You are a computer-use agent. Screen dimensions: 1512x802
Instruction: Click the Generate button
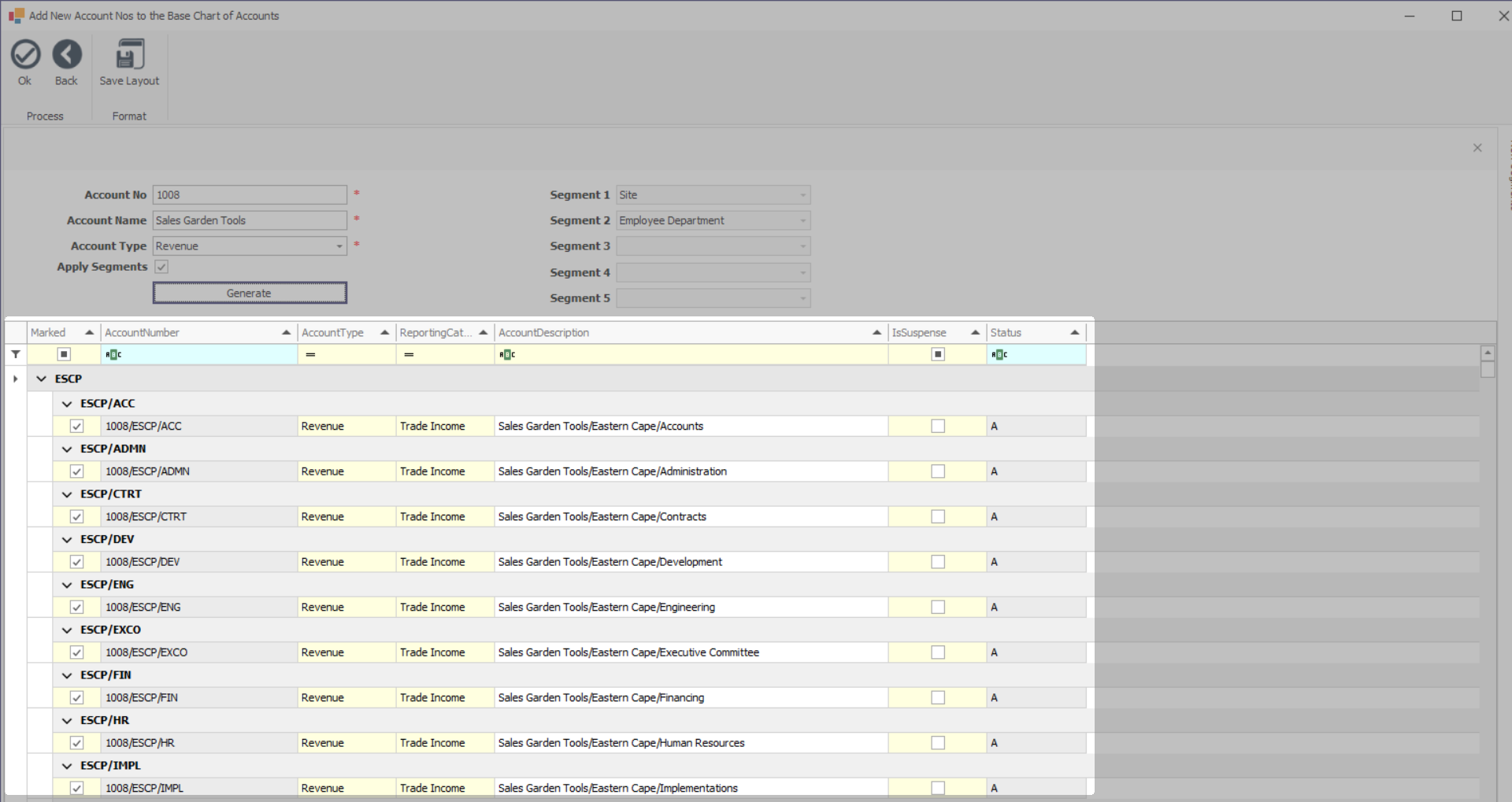pyautogui.click(x=250, y=293)
